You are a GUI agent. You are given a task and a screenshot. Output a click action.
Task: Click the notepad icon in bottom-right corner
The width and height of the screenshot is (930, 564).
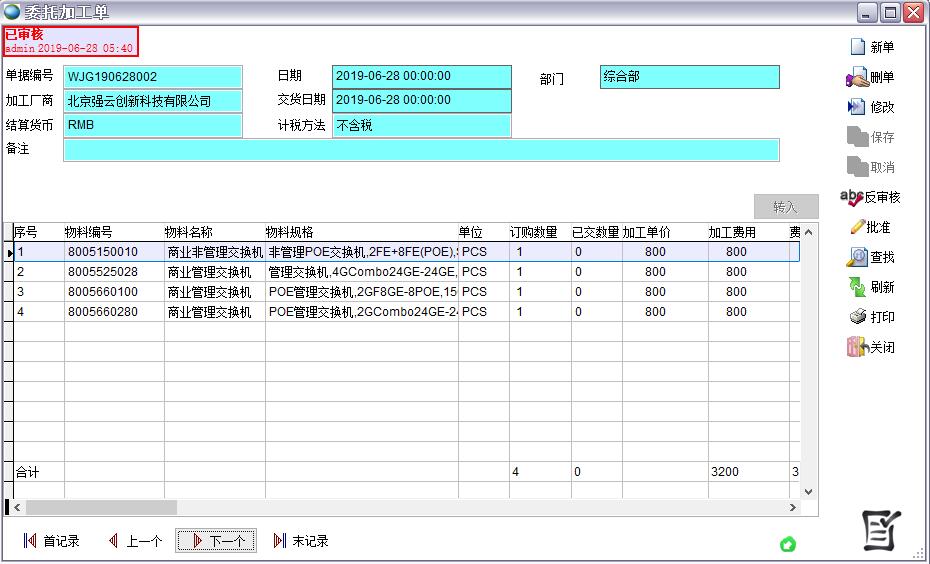(882, 531)
